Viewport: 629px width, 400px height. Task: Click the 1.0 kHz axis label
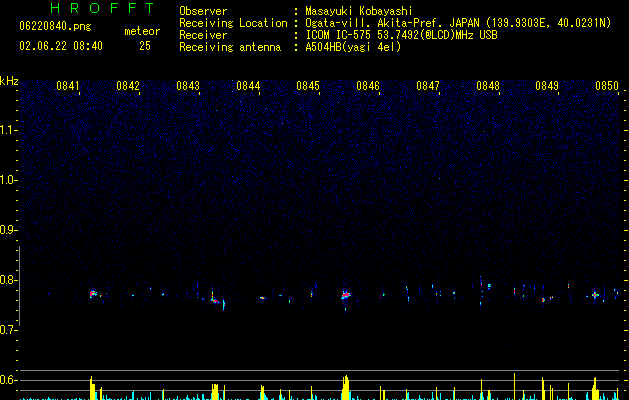coord(9,180)
